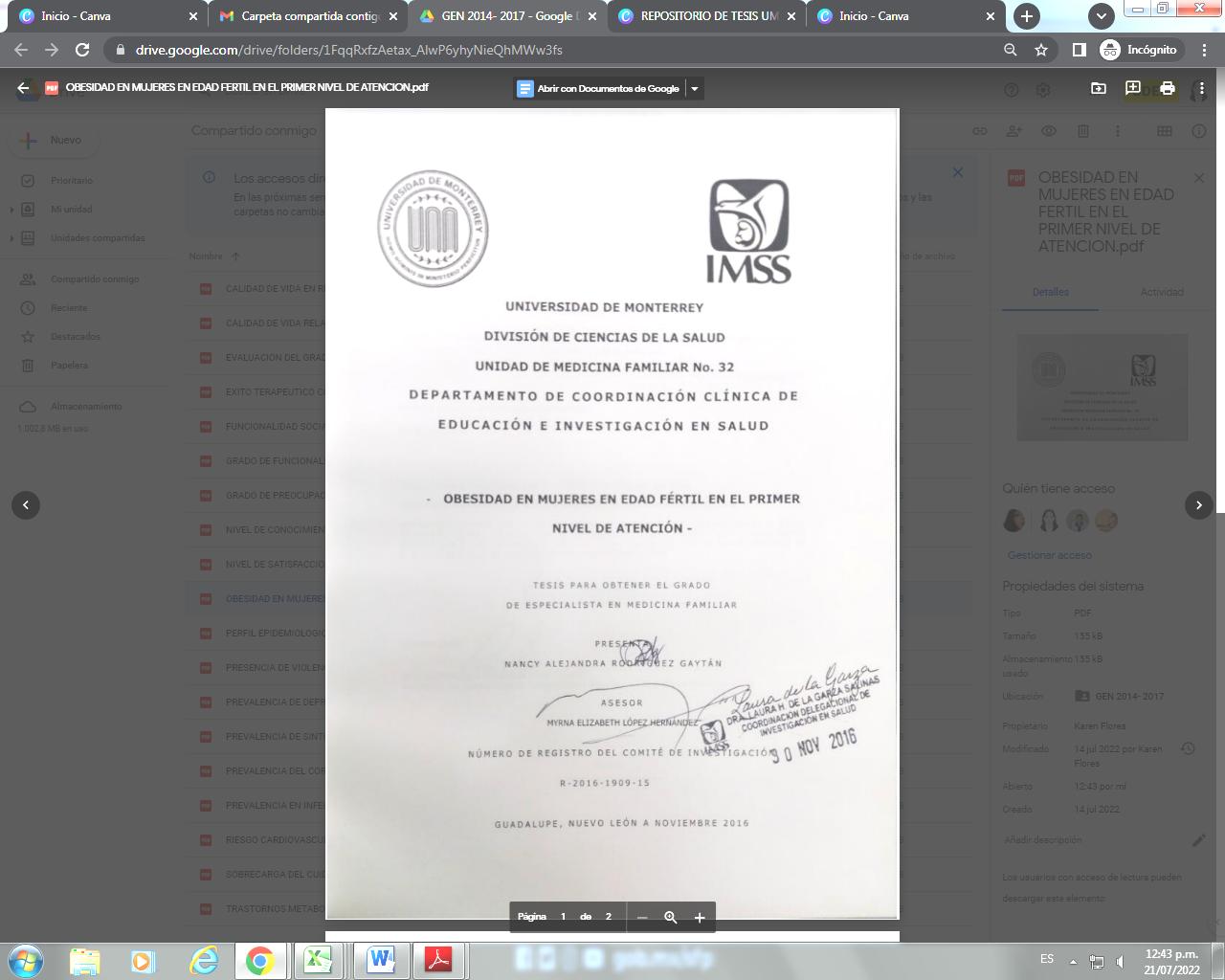
Task: Open Windows Start menu
Action: coord(26,960)
